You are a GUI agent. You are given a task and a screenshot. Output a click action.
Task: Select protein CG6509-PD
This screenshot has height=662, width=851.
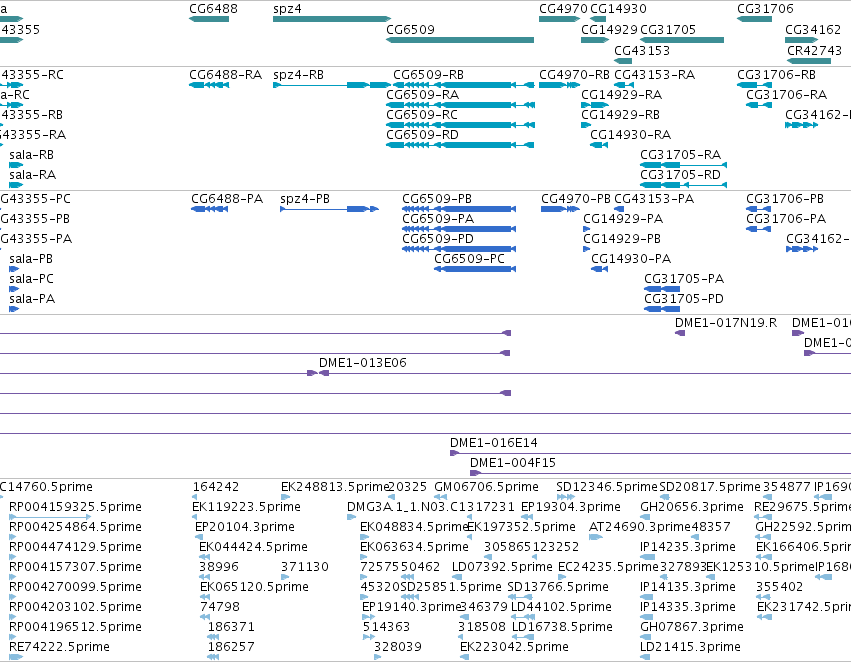tap(437, 239)
